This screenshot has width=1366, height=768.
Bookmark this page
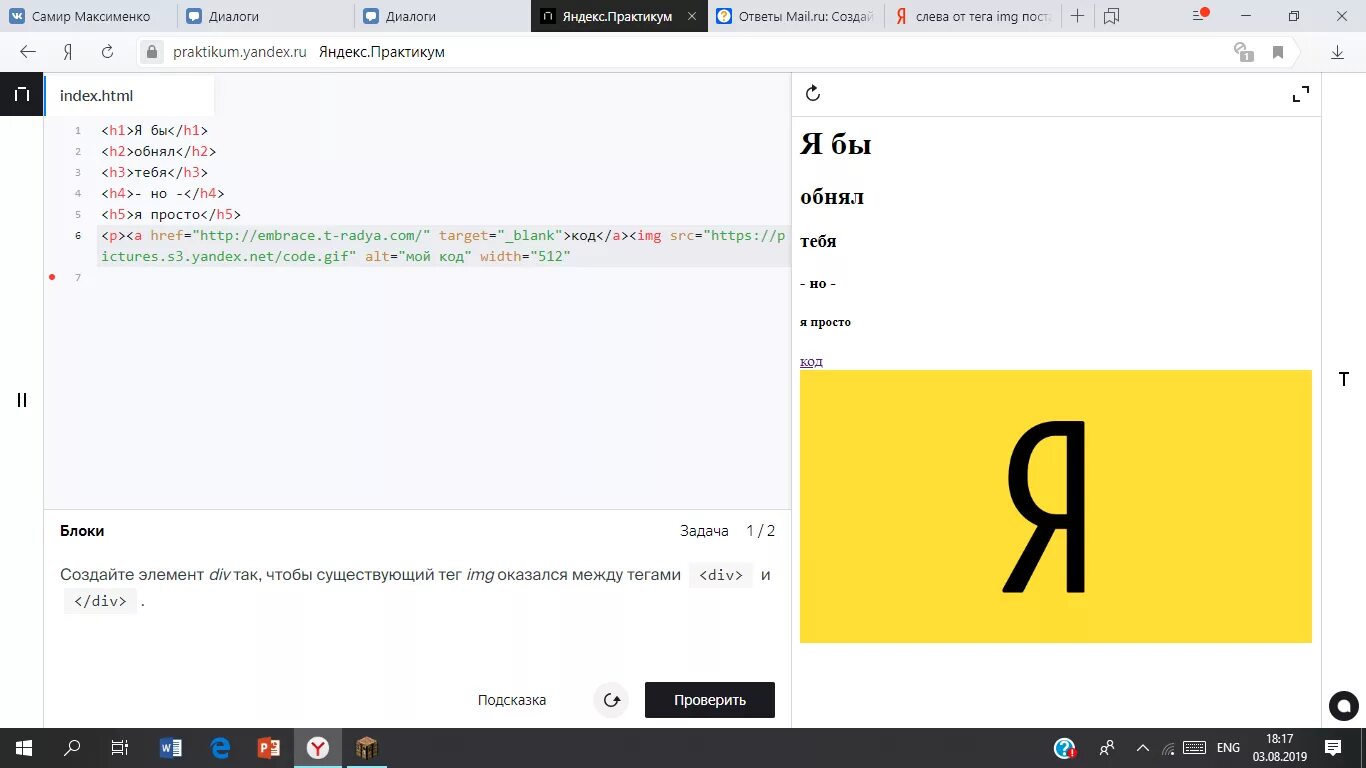tap(1278, 52)
